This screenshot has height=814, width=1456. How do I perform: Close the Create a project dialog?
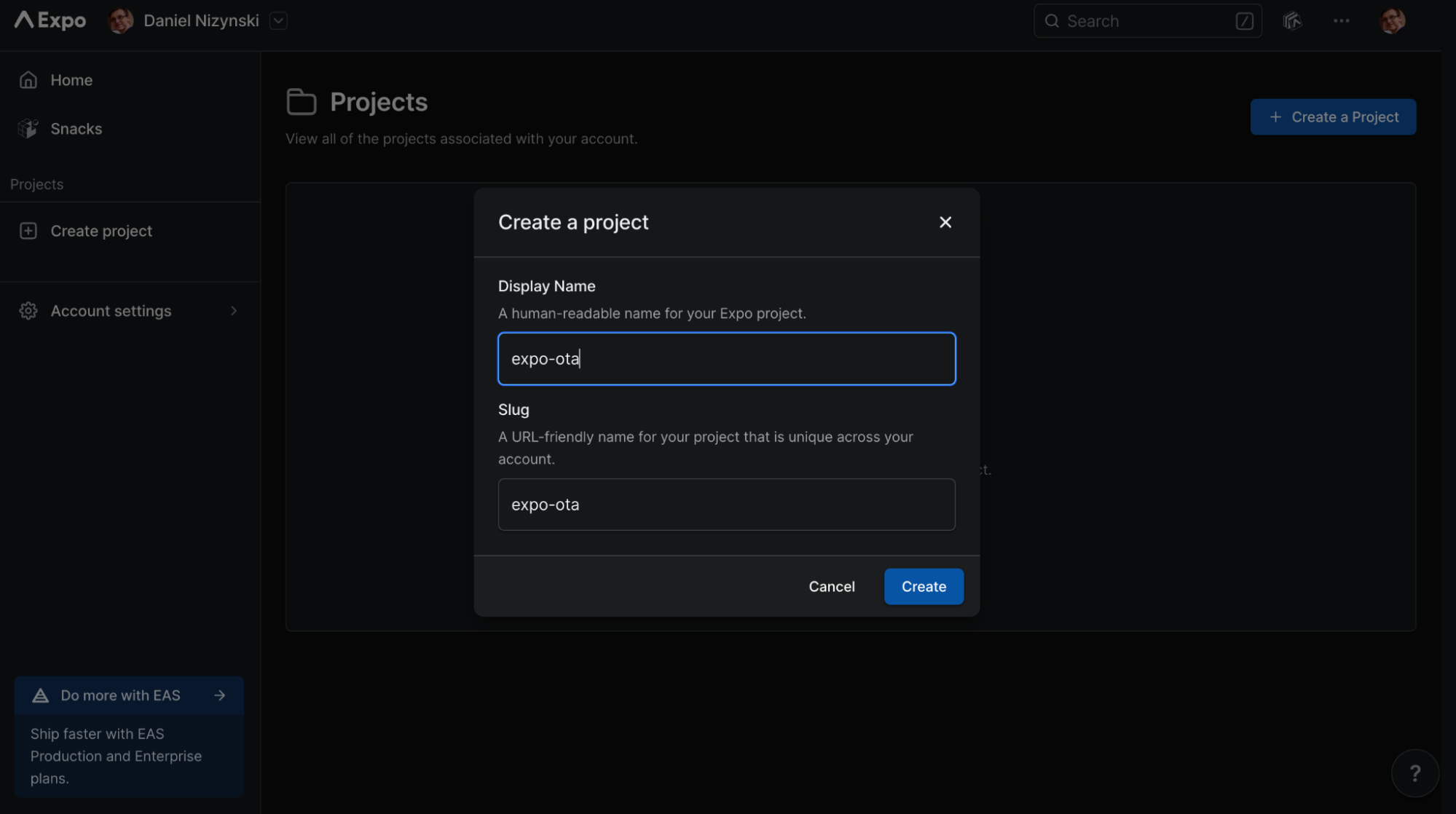(945, 222)
